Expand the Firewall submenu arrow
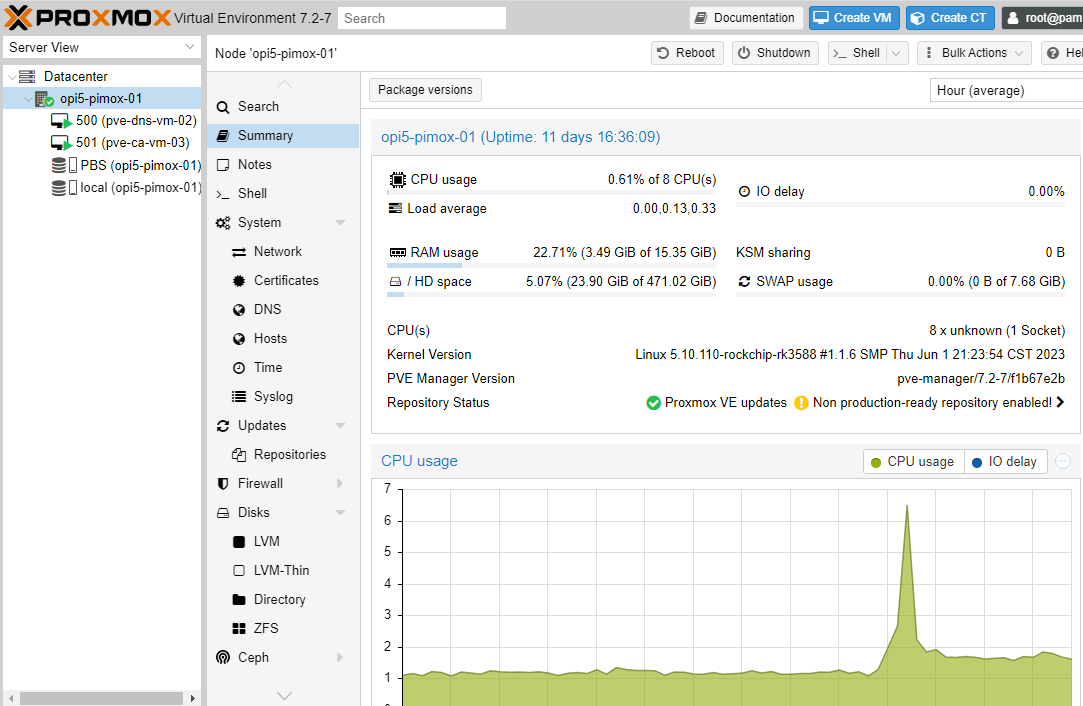The height and width of the screenshot is (706, 1083). pyautogui.click(x=340, y=484)
